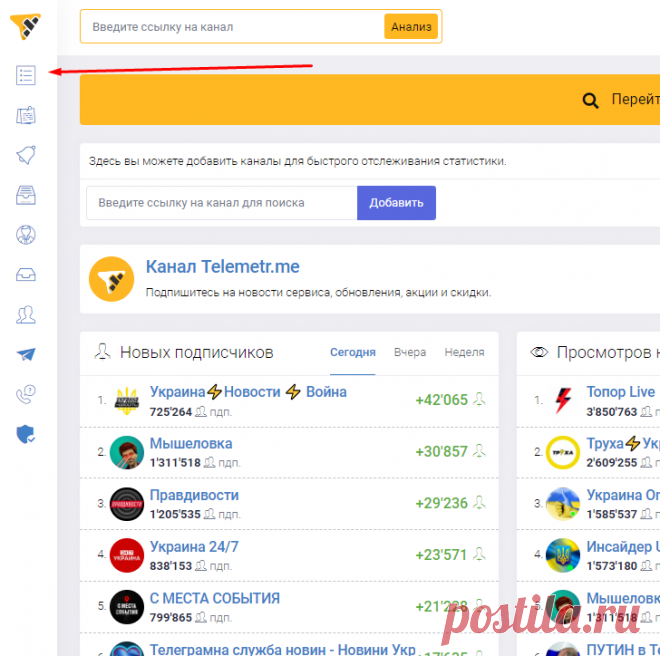The width and height of the screenshot is (660, 656).
Task: Open the newspaper posts icon in the sidebar
Action: [26, 115]
